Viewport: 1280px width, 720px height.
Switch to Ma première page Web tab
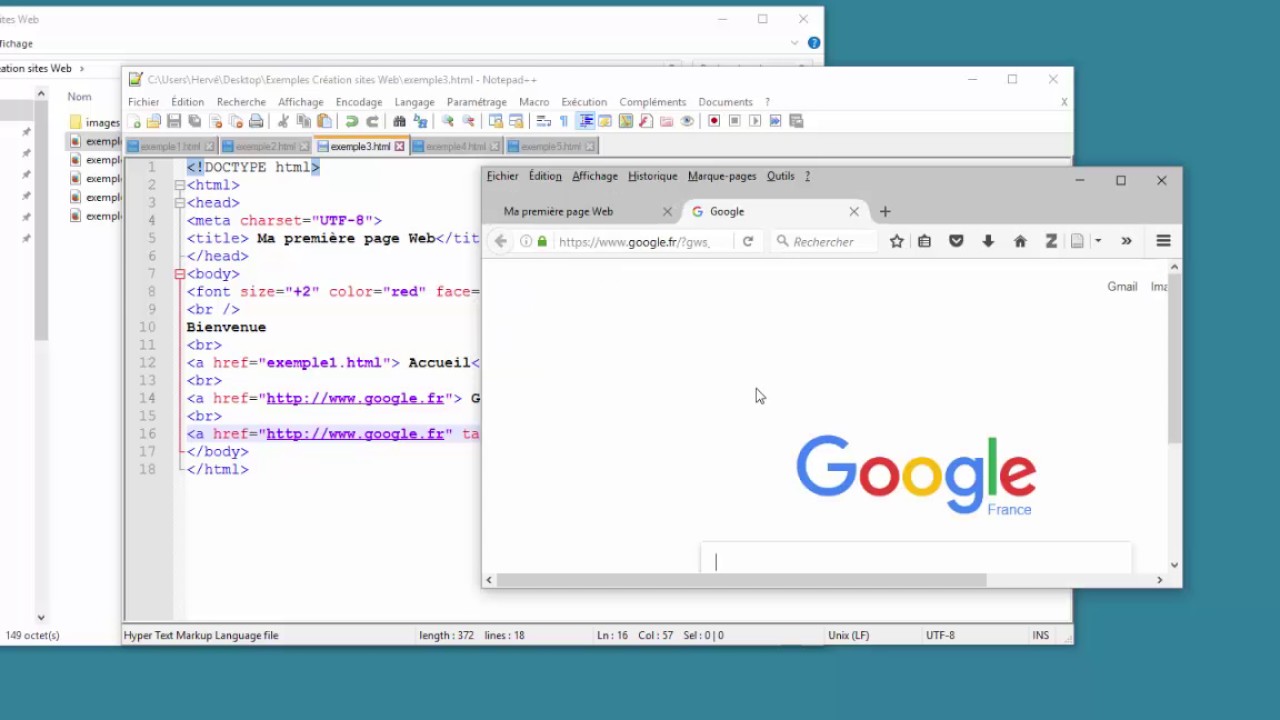[558, 211]
